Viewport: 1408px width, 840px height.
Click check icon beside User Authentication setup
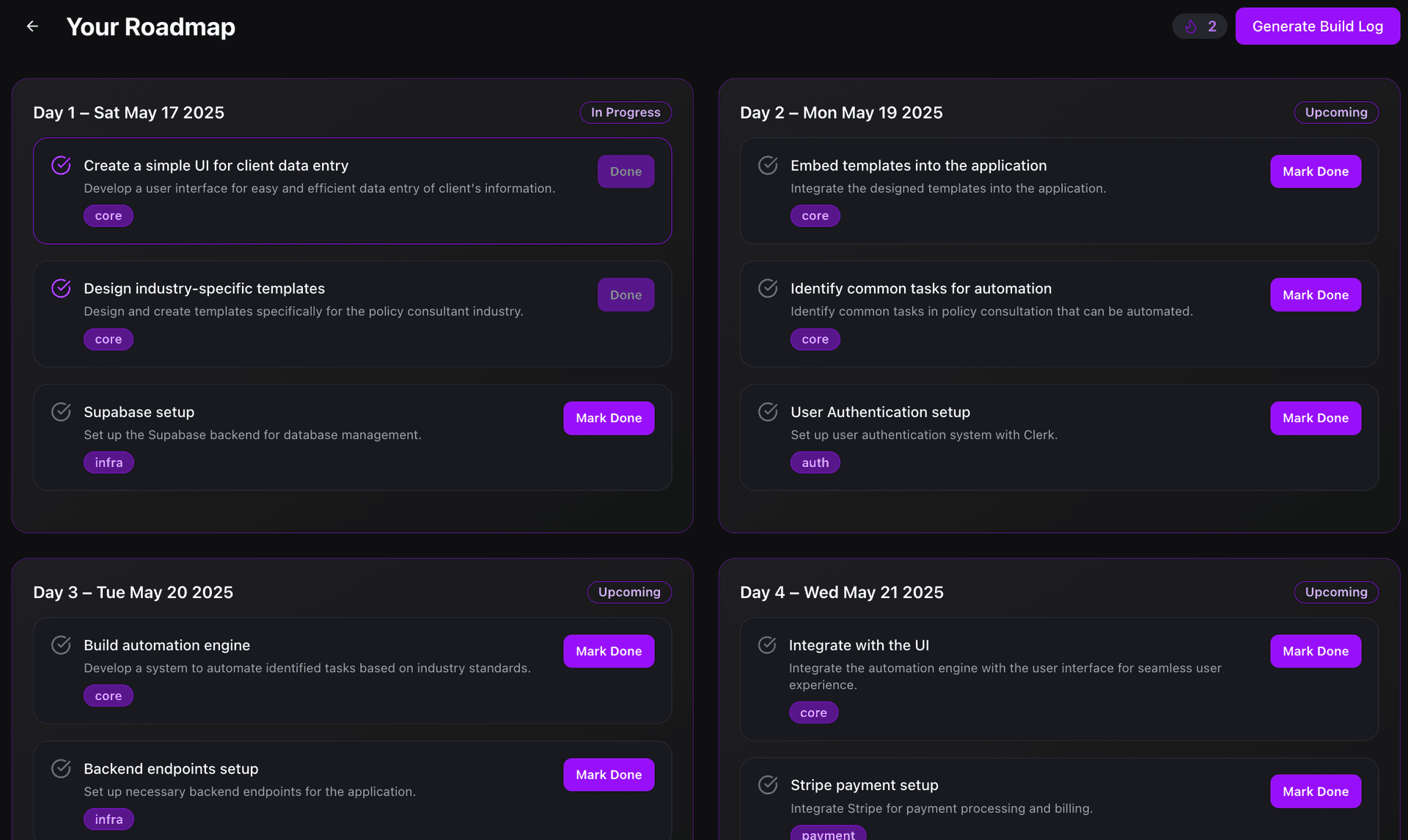768,412
